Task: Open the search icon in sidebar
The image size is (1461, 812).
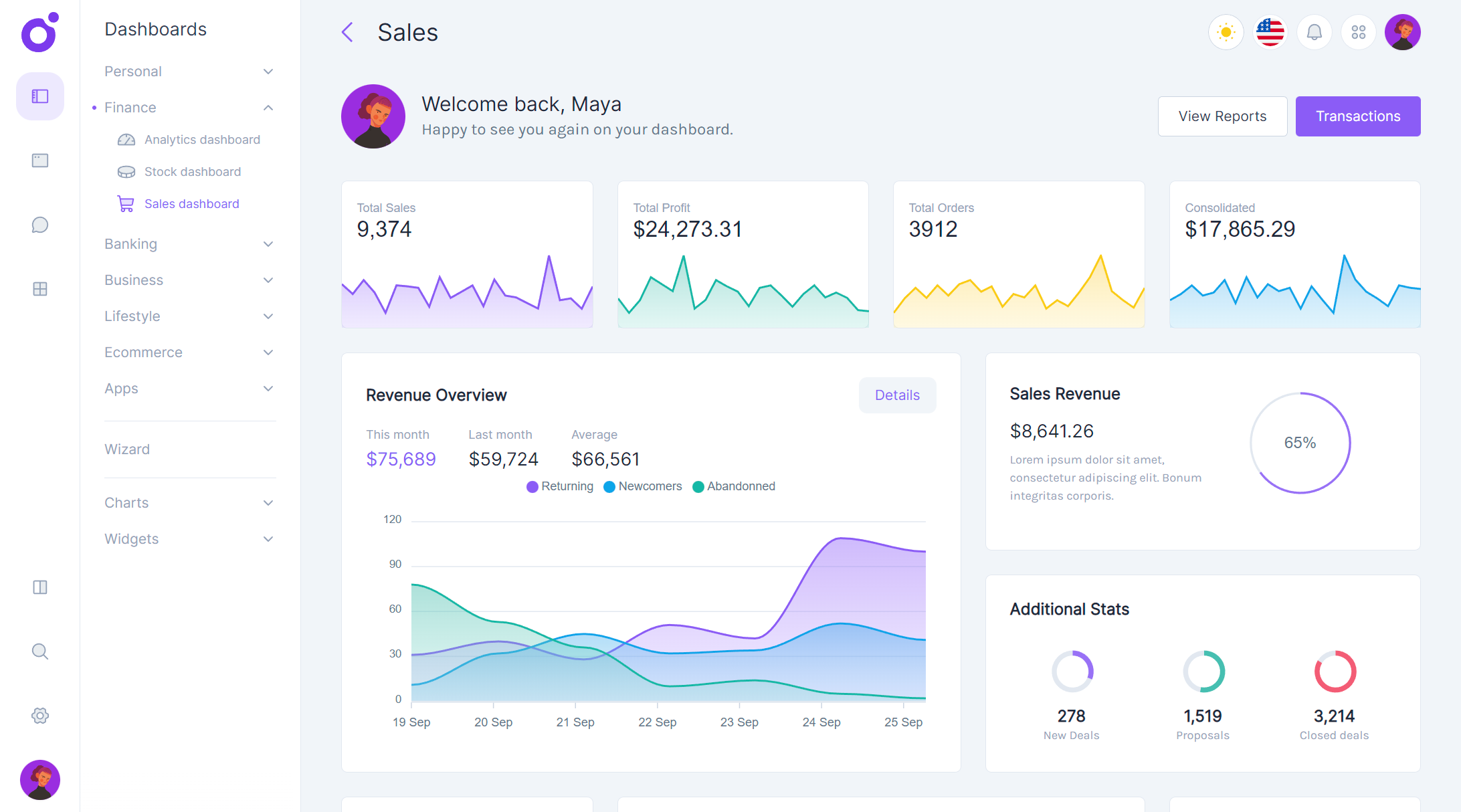Action: click(x=39, y=651)
